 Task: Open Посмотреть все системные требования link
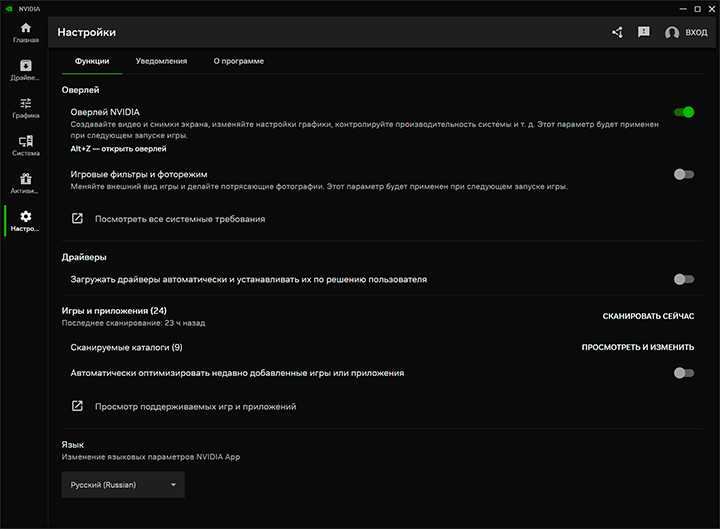[180, 219]
